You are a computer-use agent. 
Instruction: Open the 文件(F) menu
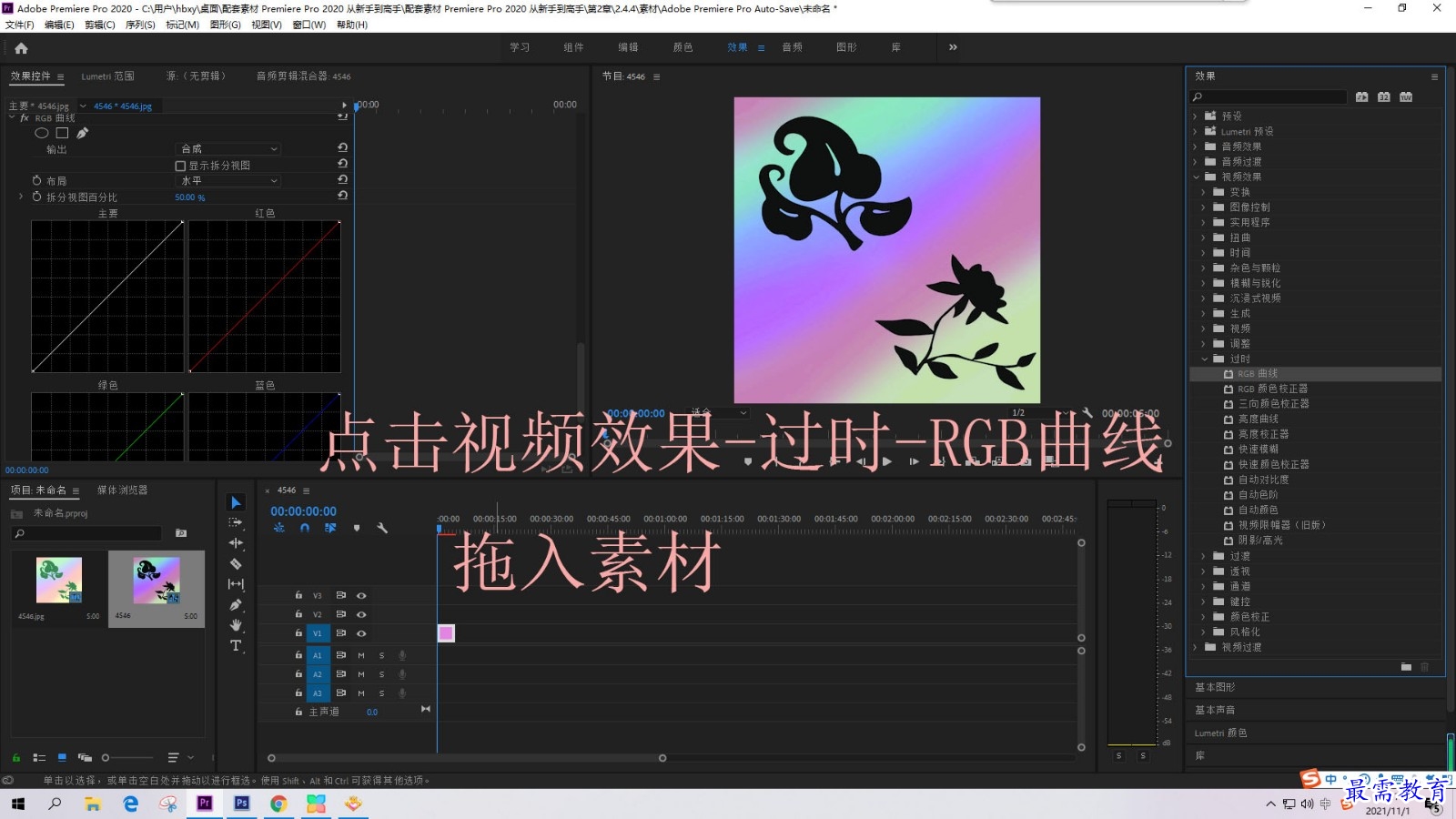[19, 25]
